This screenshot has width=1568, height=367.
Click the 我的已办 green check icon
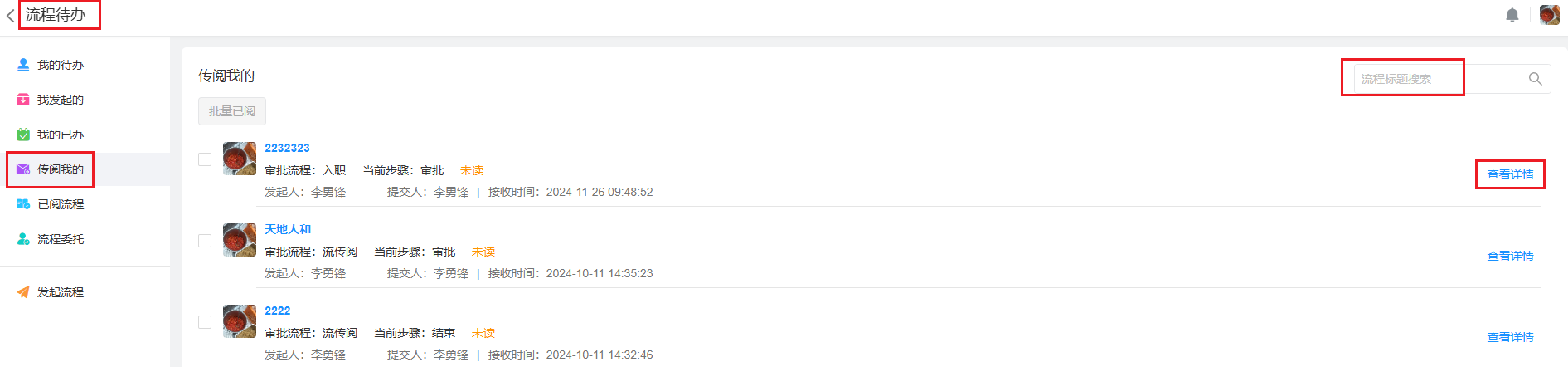pyautogui.click(x=23, y=135)
